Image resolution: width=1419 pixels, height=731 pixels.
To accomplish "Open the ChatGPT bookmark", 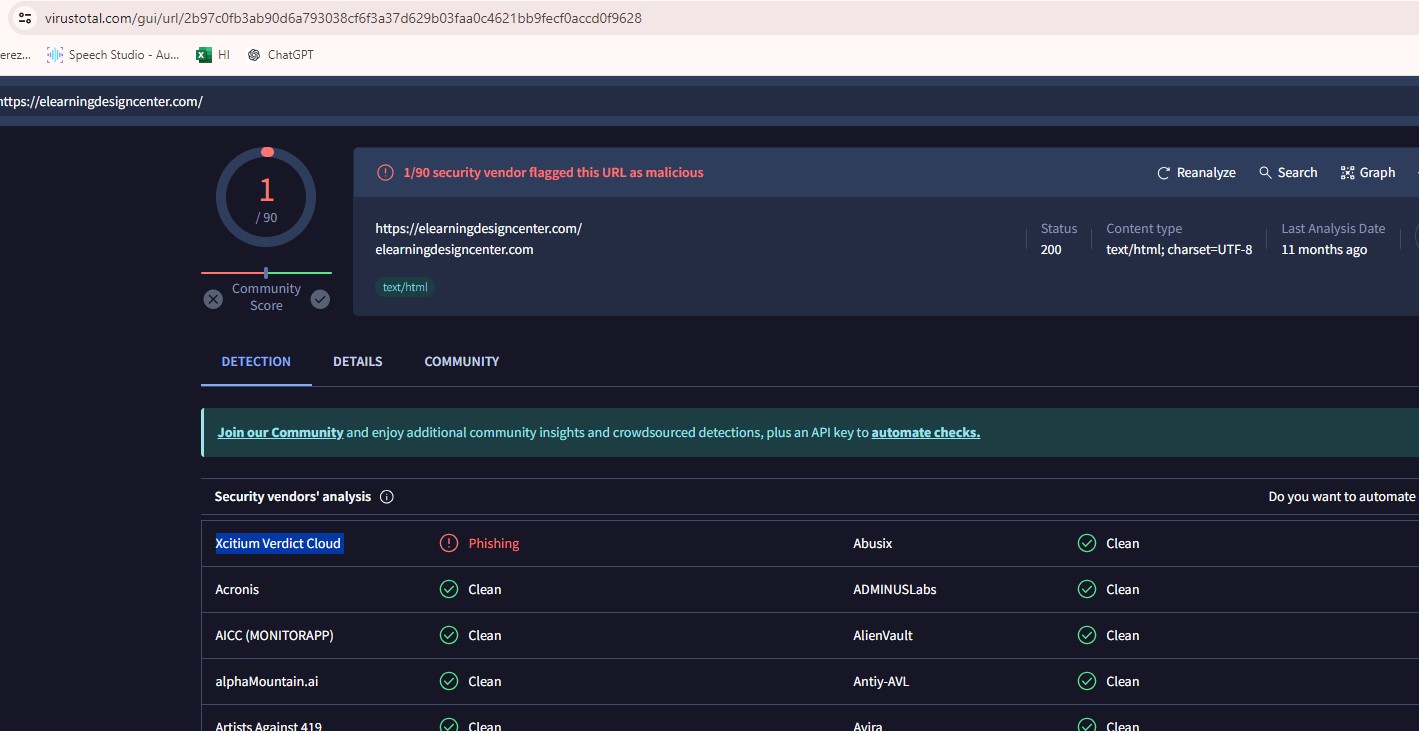I will (x=281, y=55).
